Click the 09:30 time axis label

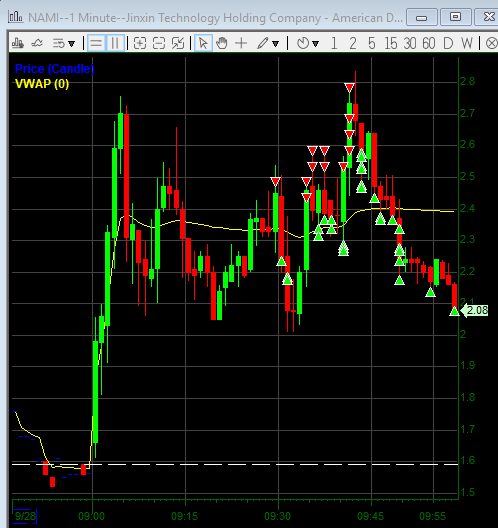pyautogui.click(x=277, y=516)
